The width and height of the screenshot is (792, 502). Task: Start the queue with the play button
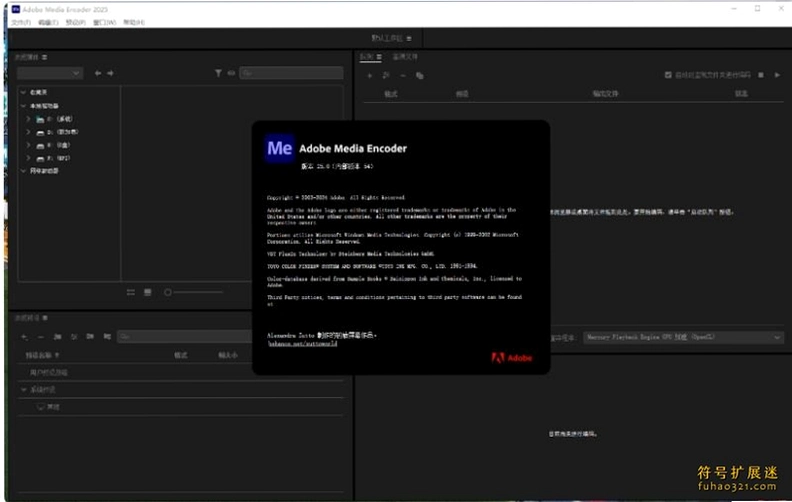click(x=777, y=75)
